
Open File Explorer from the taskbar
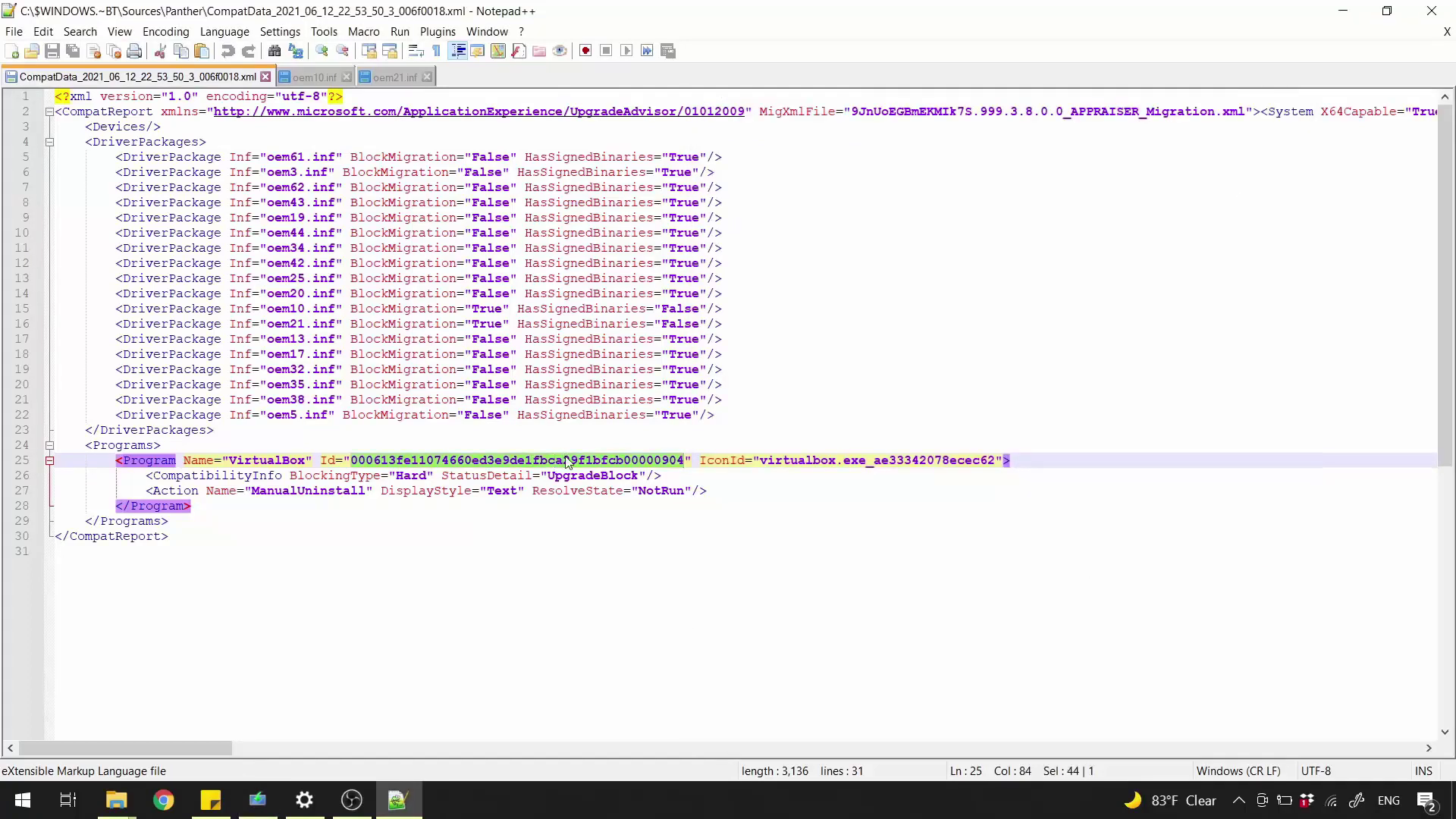click(116, 800)
